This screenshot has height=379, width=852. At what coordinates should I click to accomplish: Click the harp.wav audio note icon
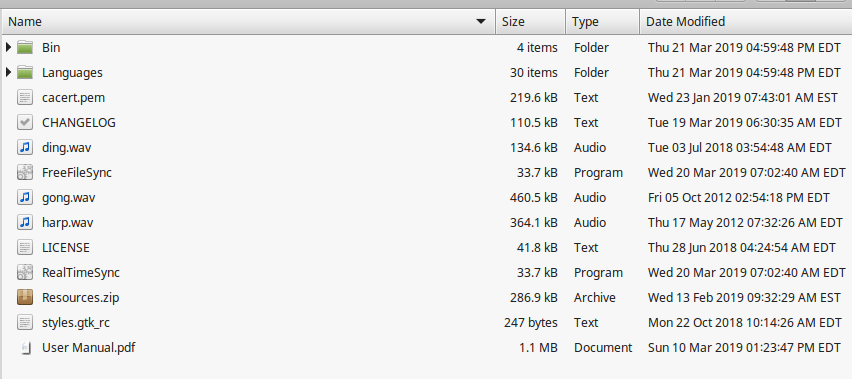tap(25, 223)
